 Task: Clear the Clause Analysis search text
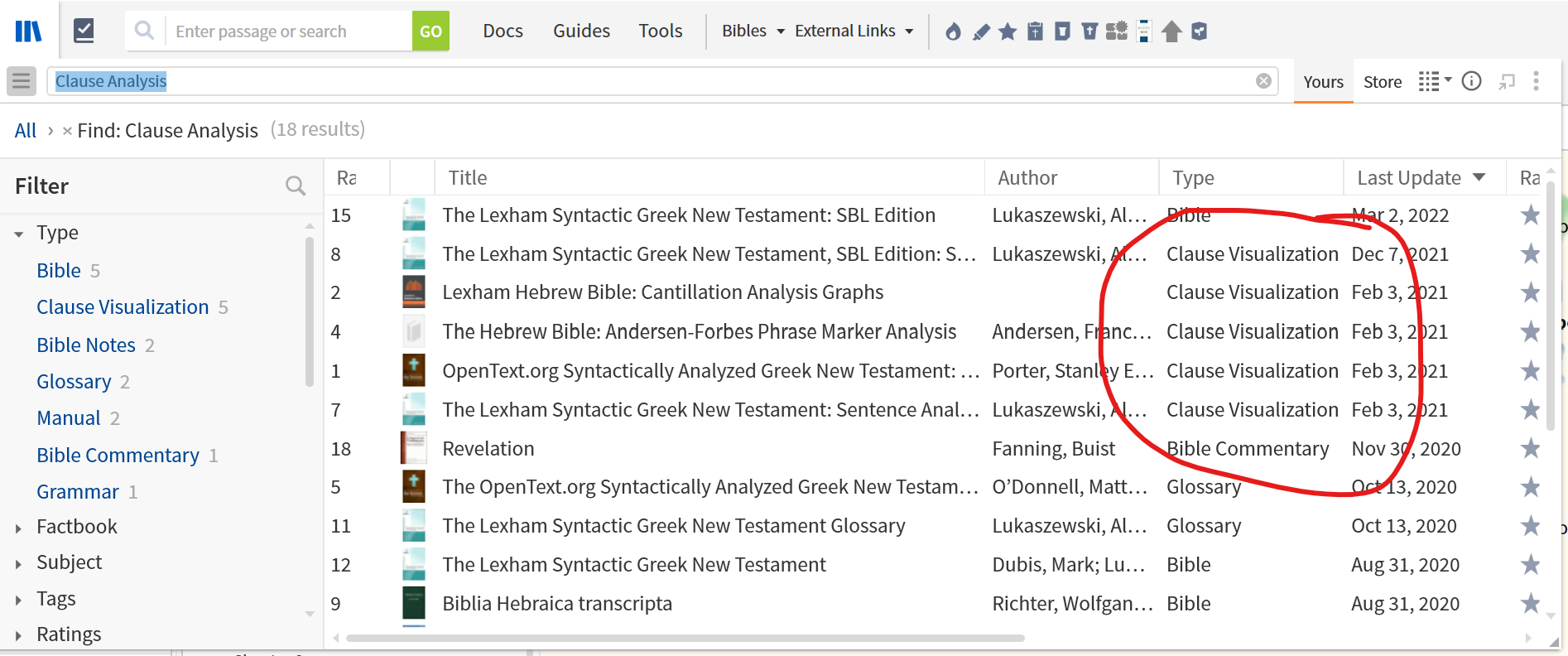point(1263,81)
